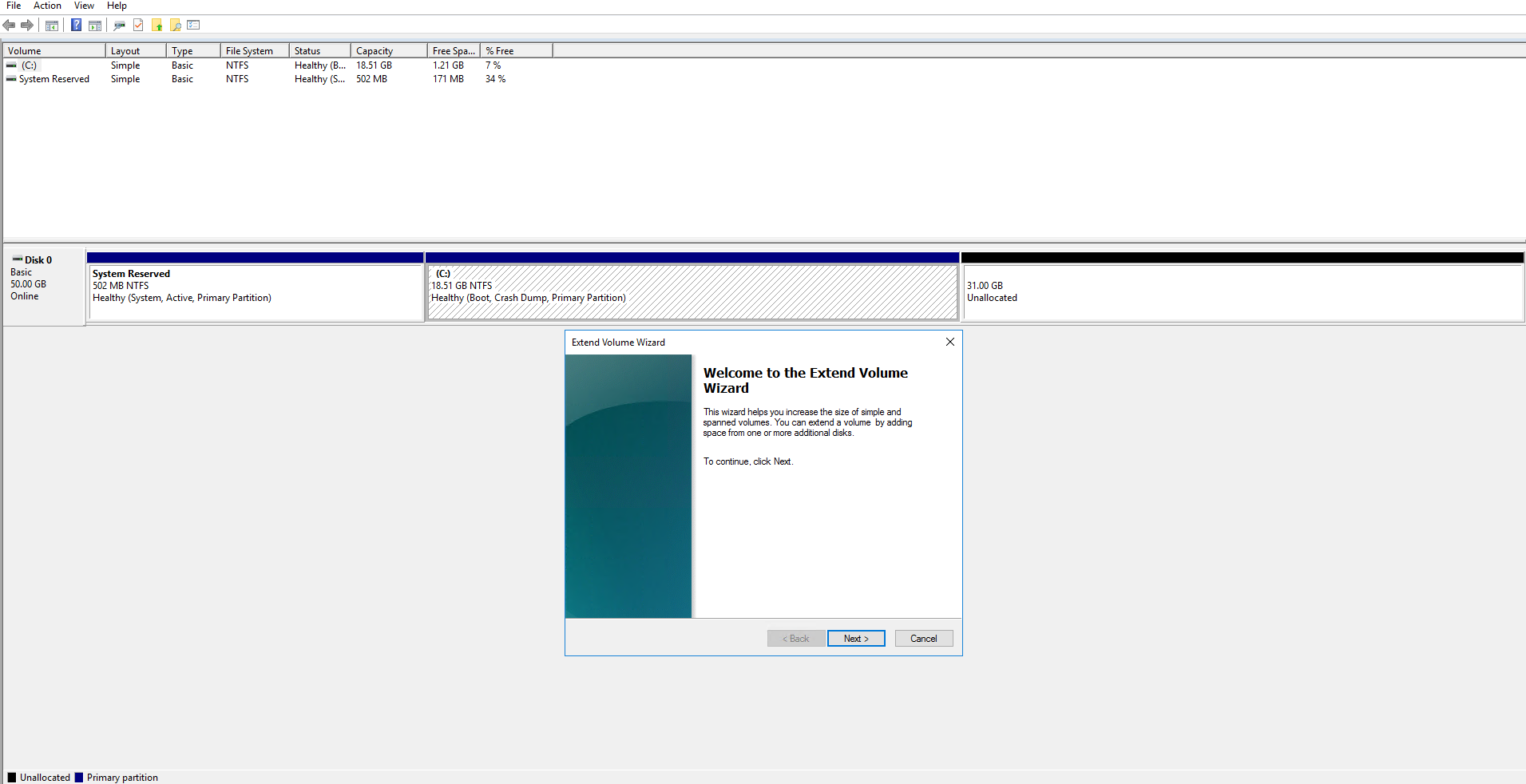
Task: Open the File menu
Action: click(14, 6)
